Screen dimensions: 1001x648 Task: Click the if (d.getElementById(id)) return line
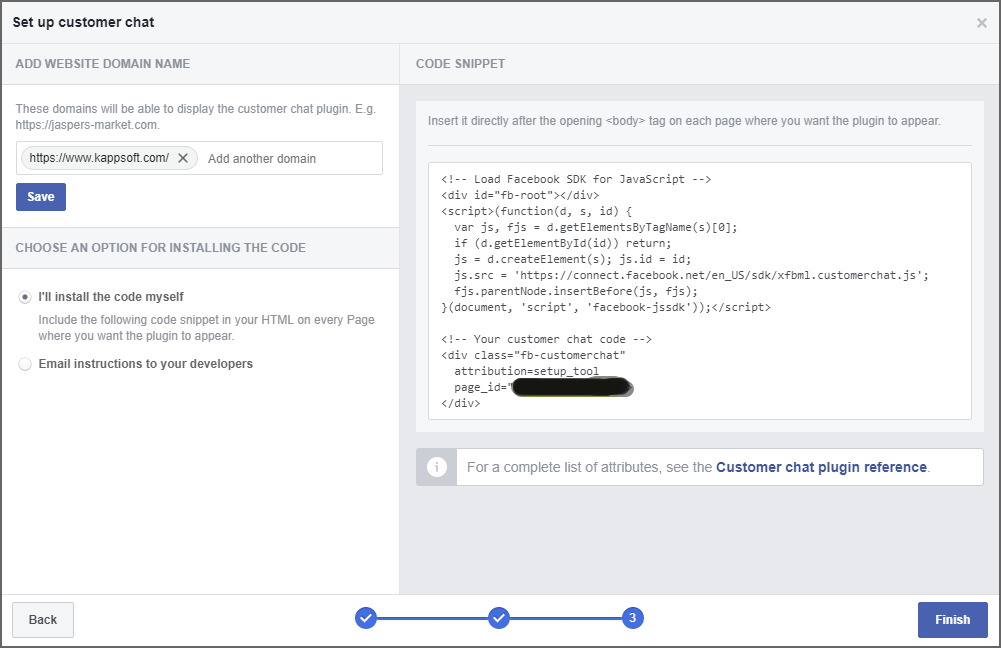562,243
